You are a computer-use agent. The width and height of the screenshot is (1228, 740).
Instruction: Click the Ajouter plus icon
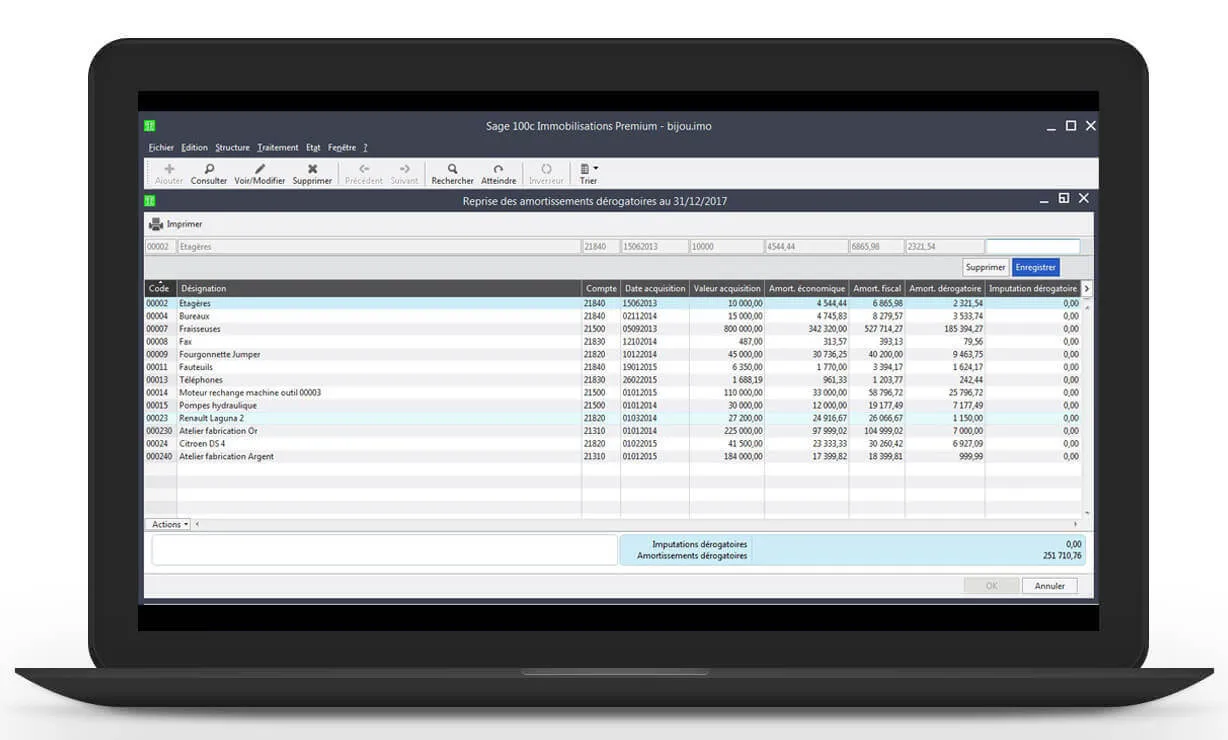(169, 170)
